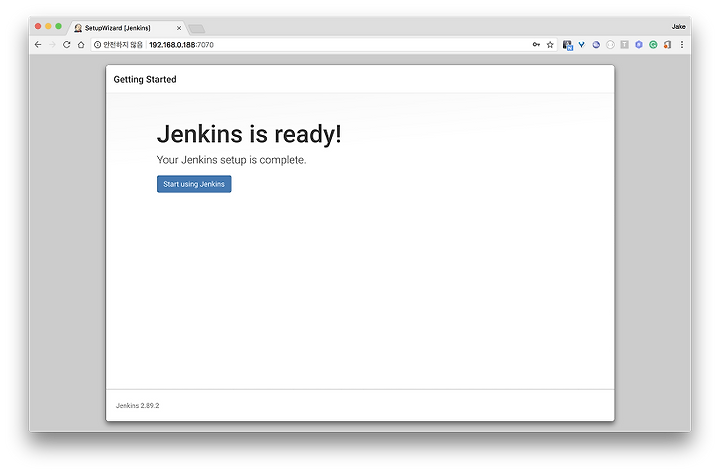Open the browser home page
This screenshot has height=473, width=720.
[81, 45]
